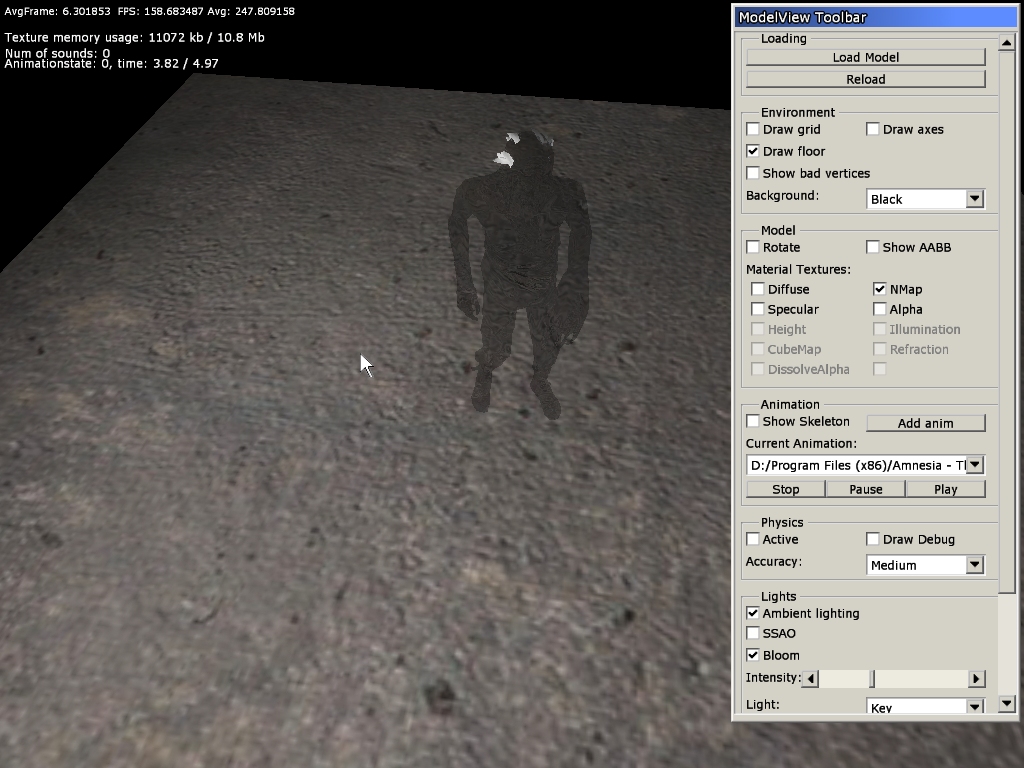Pause the current animation
This screenshot has height=768, width=1024.
[x=865, y=489]
